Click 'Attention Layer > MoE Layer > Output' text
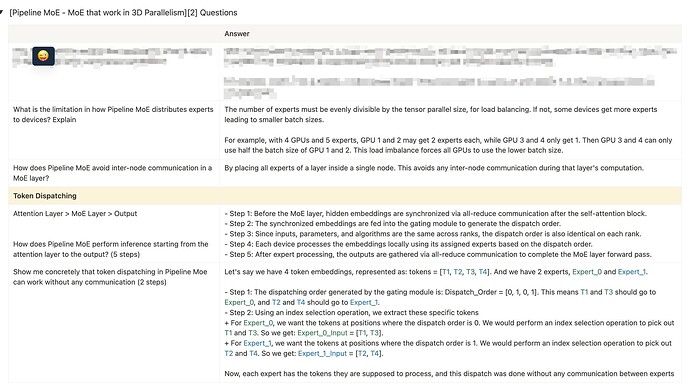 tap(75, 213)
